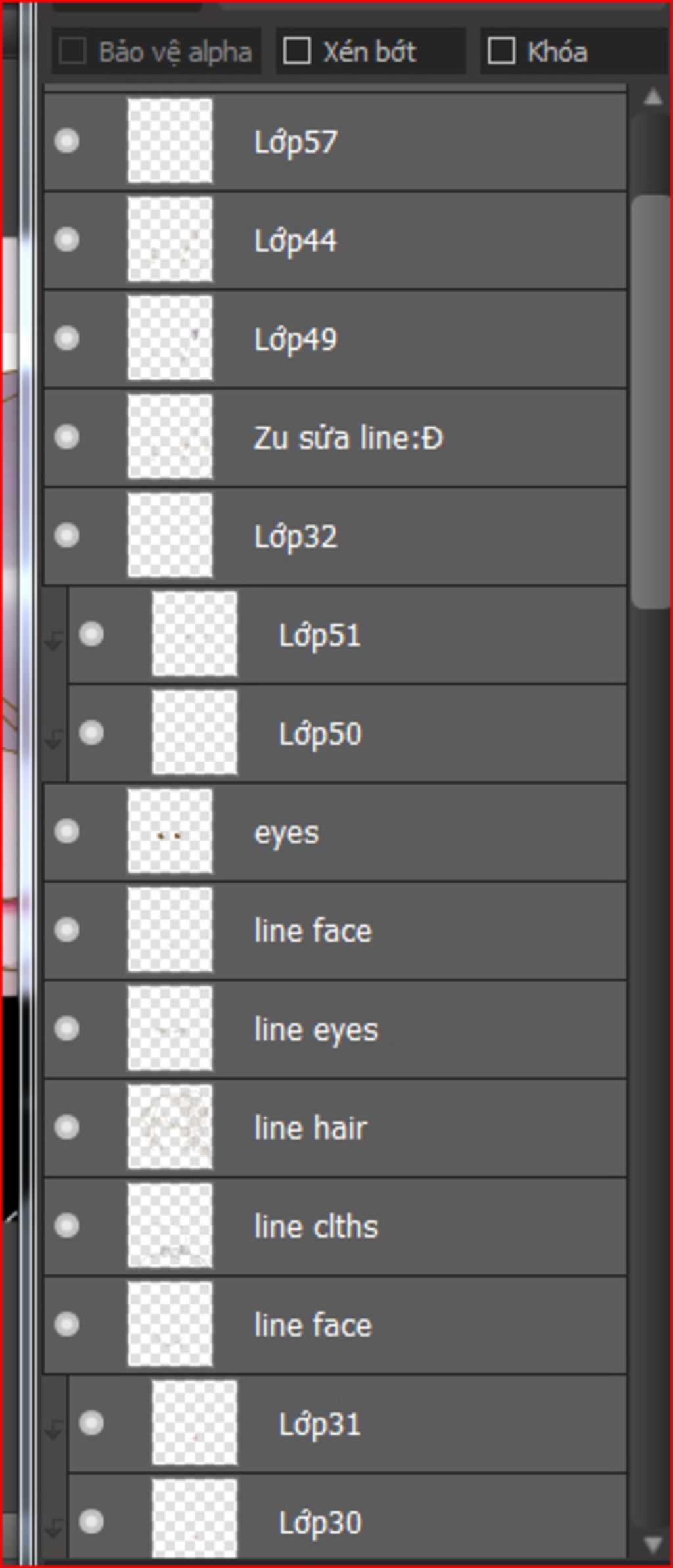673x1568 pixels.
Task: Enable the Bảo vệ alpha checkbox
Action: (73, 51)
